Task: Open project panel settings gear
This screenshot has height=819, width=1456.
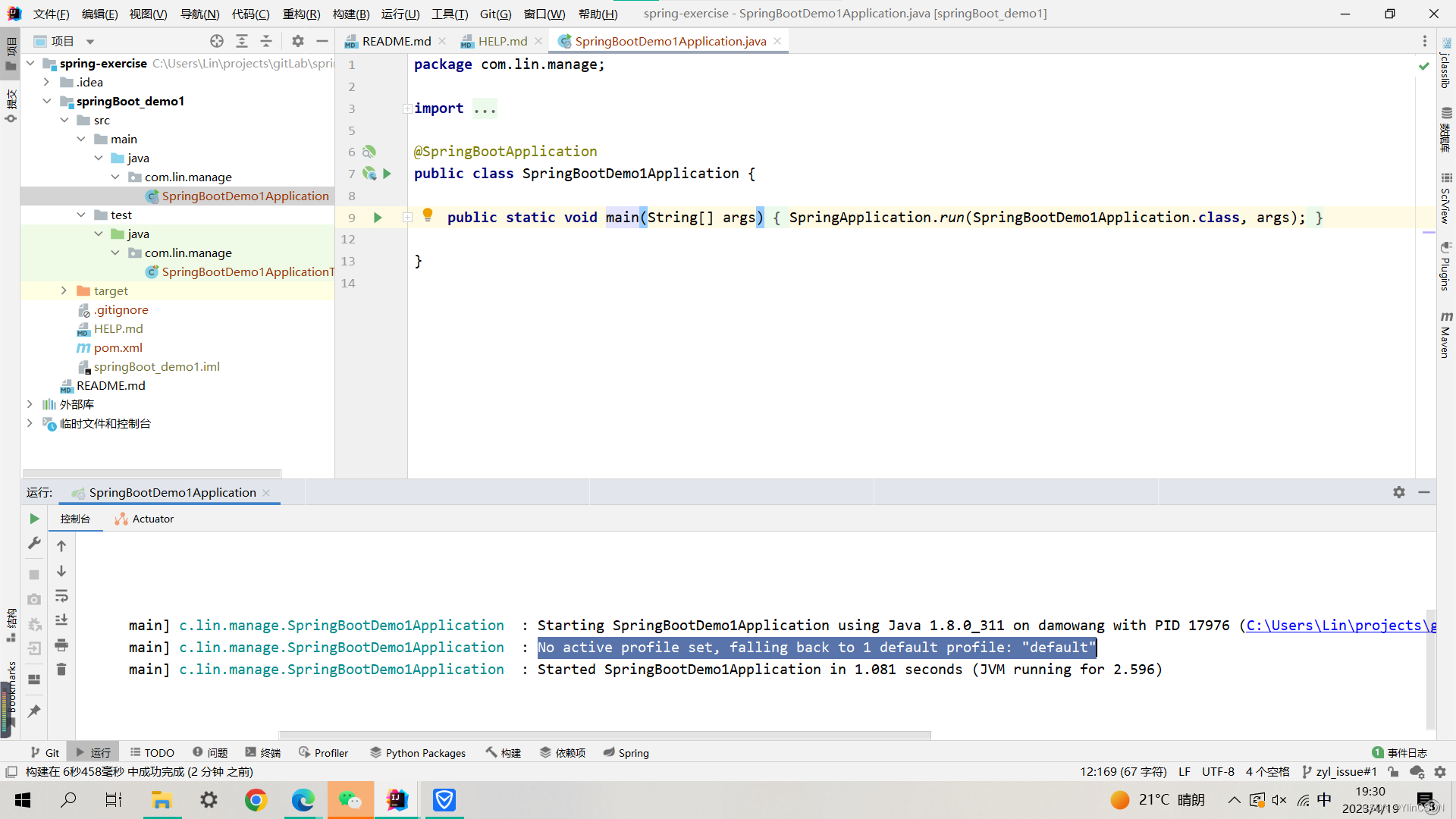Action: (298, 41)
